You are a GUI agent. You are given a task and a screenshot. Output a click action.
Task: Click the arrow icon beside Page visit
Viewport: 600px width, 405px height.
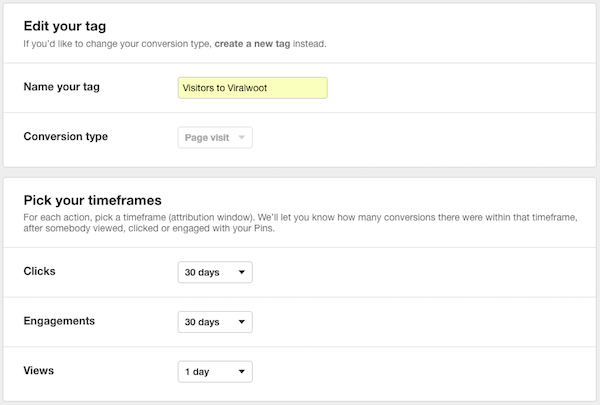[241, 137]
